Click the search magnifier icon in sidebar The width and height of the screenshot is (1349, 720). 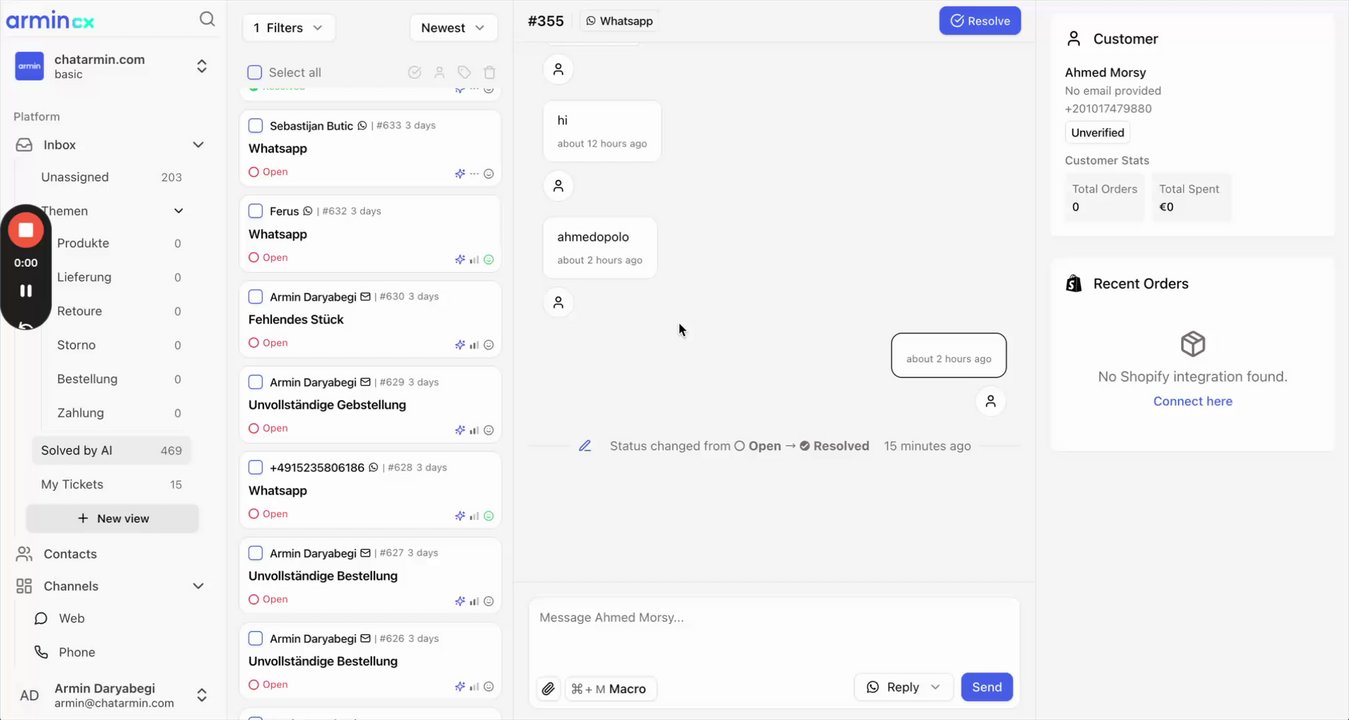click(x=207, y=19)
